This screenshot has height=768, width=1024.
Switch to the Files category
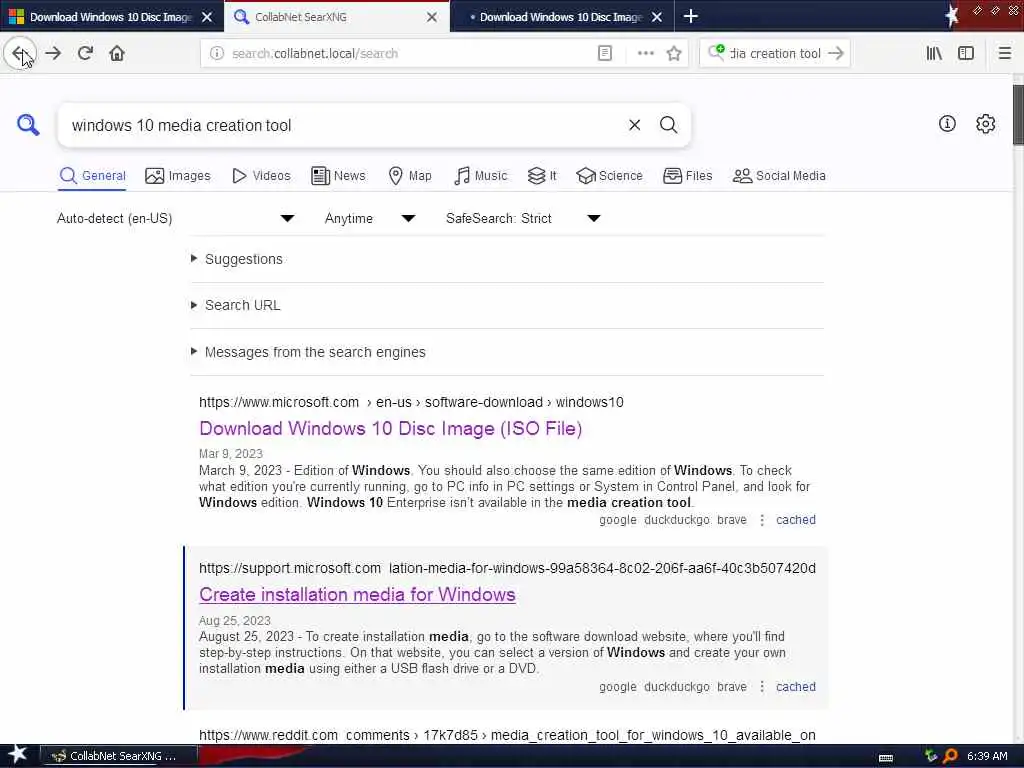coord(688,176)
